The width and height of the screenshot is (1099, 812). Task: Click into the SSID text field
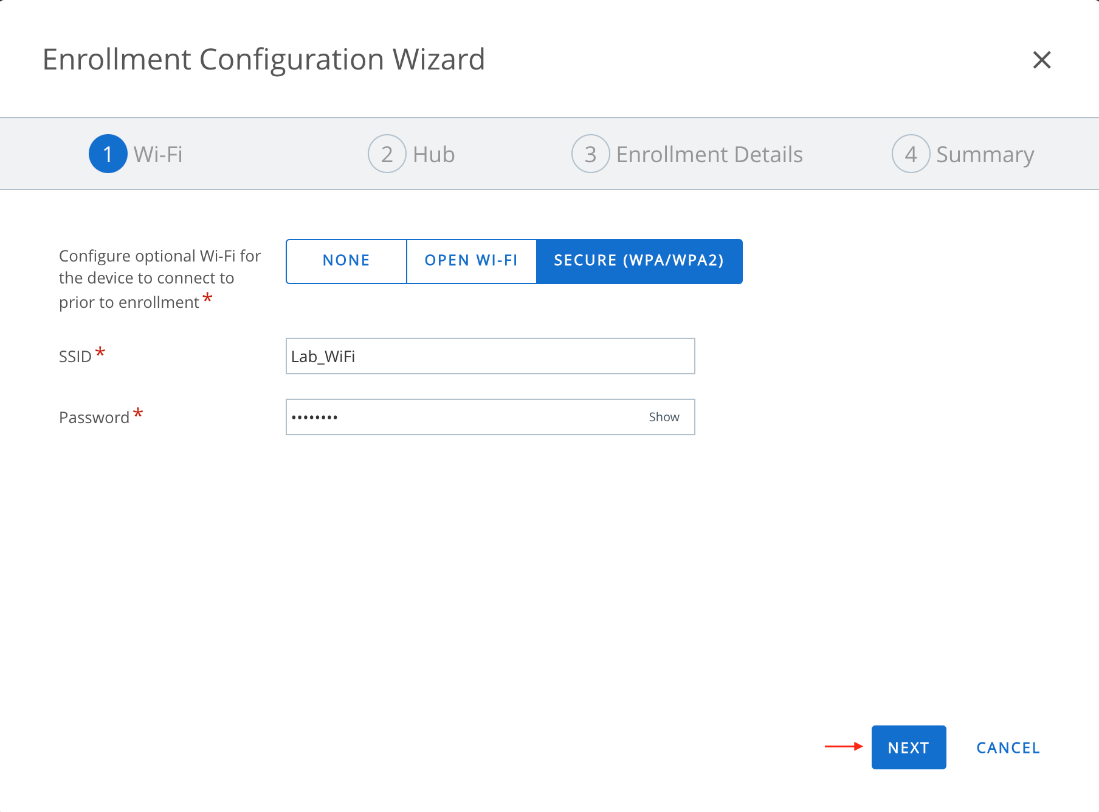(x=490, y=356)
